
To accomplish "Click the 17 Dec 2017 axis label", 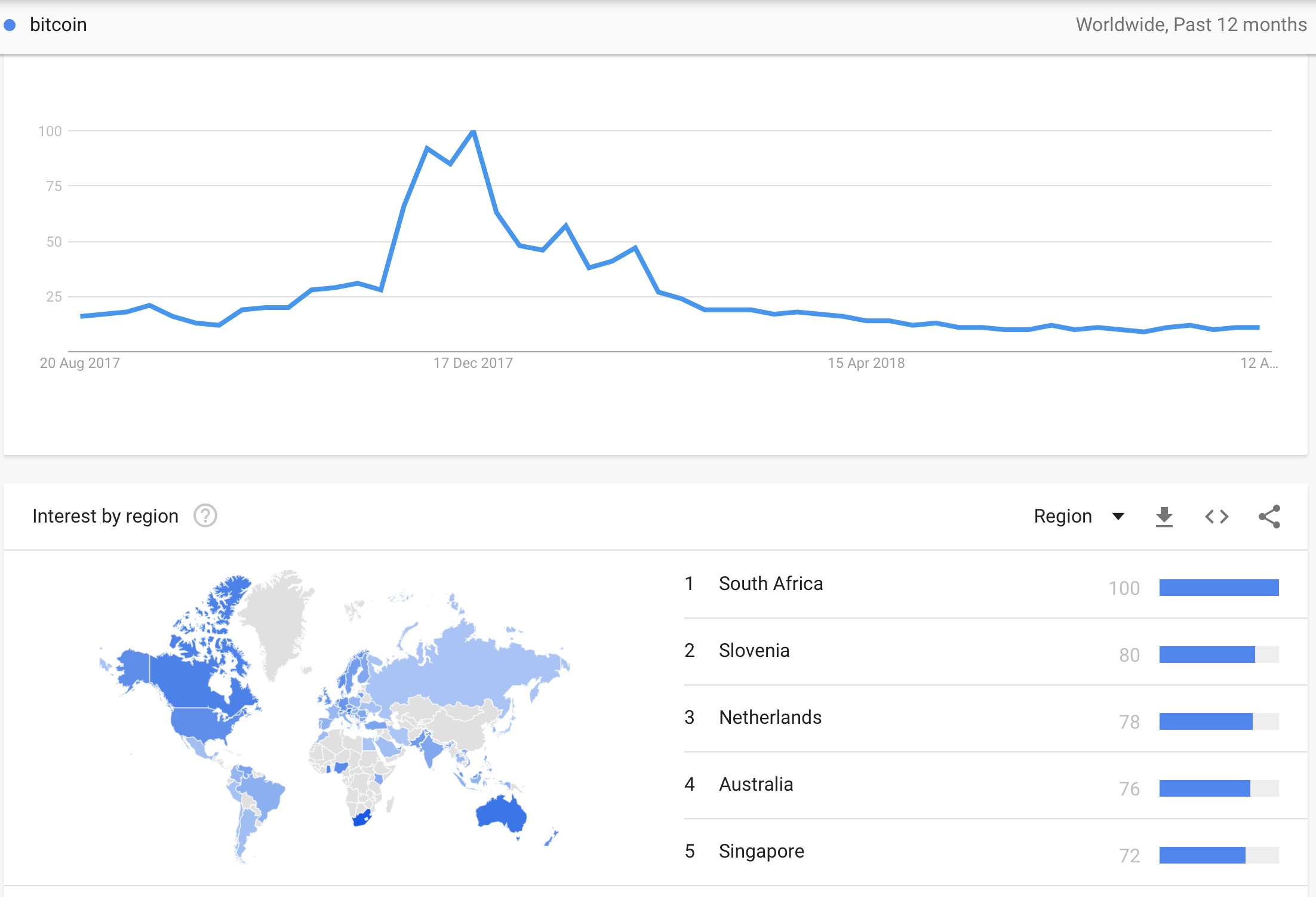I will tap(473, 363).
